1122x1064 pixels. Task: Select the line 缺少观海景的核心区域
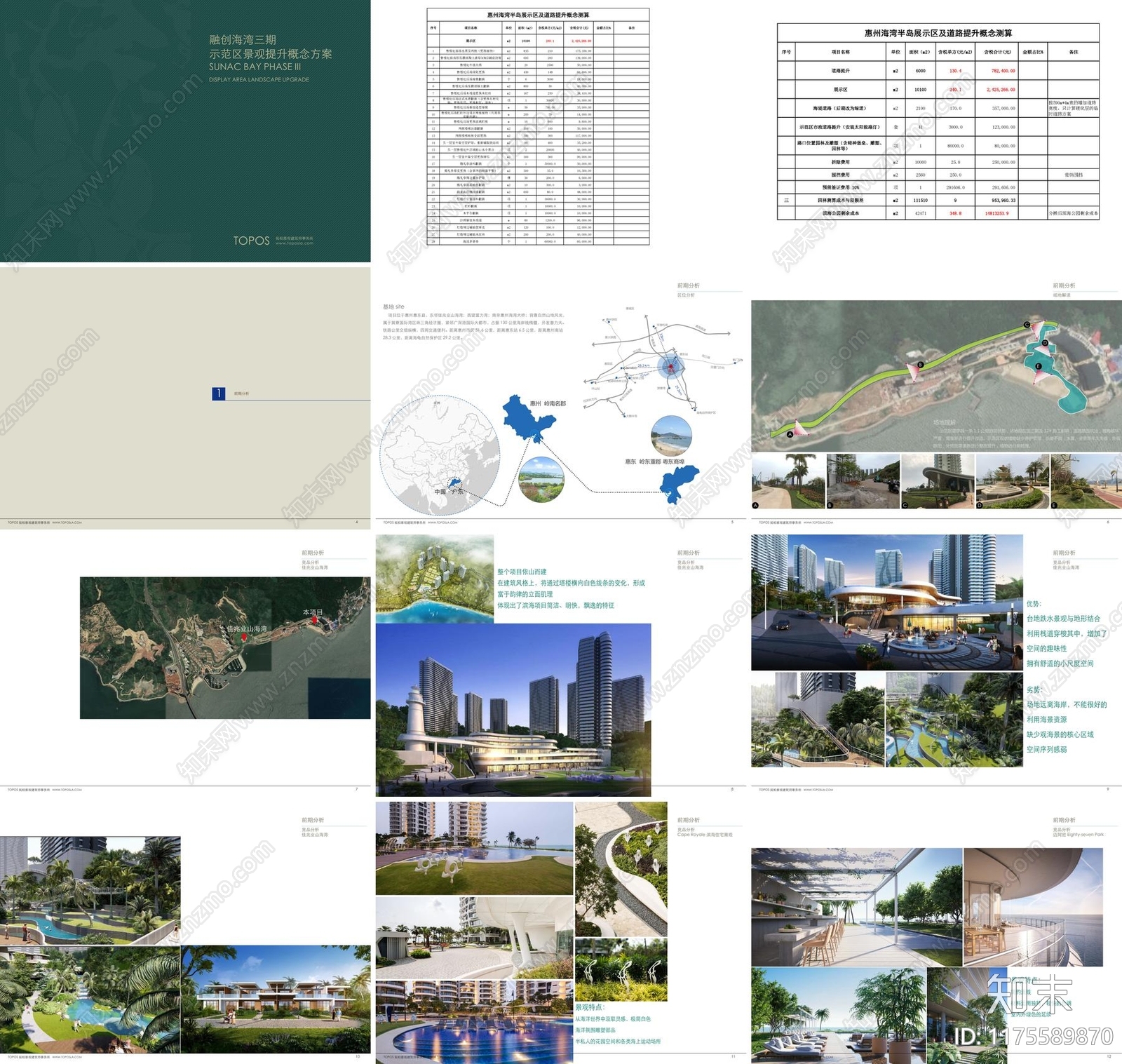click(x=1060, y=734)
